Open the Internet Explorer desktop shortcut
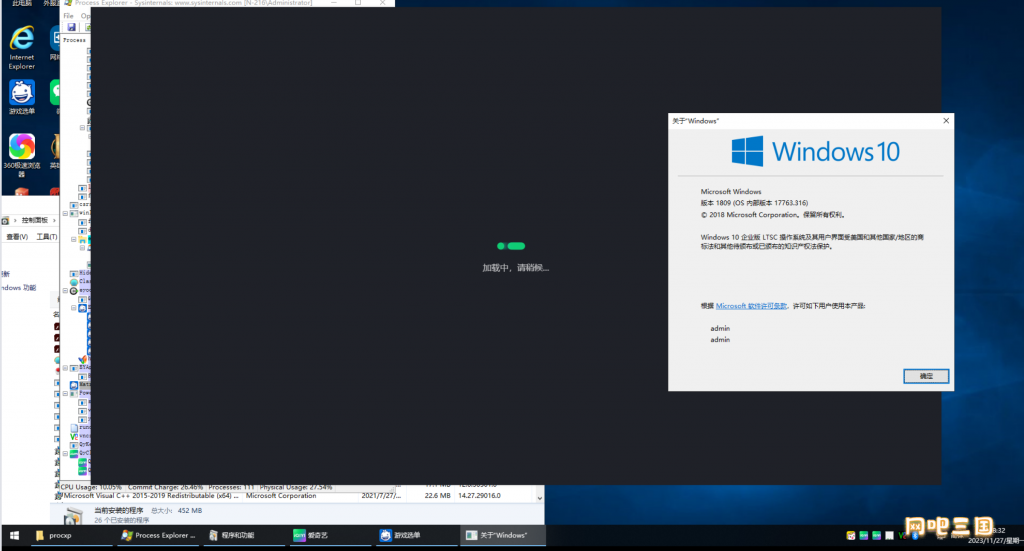The width and height of the screenshot is (1024, 551). click(22, 48)
